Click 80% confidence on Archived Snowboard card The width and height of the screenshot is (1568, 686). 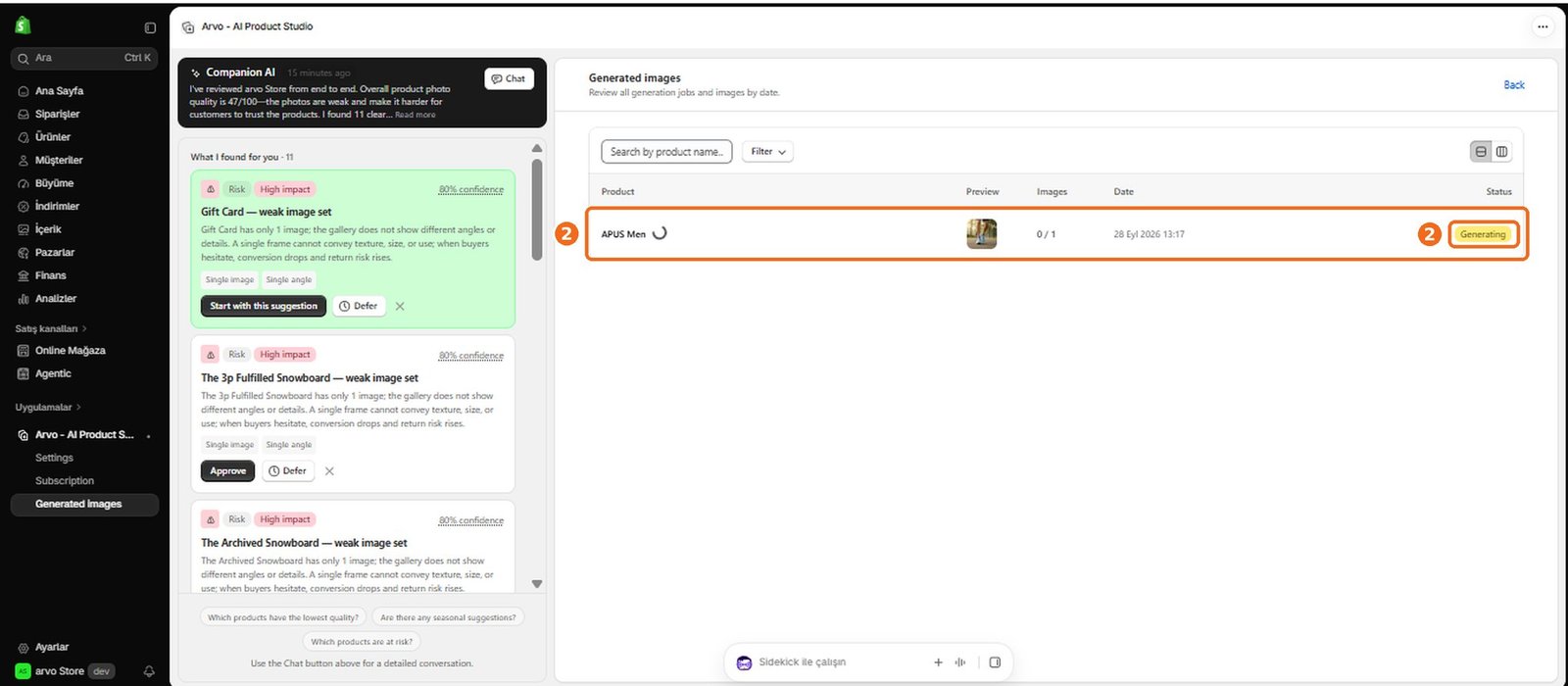(471, 520)
